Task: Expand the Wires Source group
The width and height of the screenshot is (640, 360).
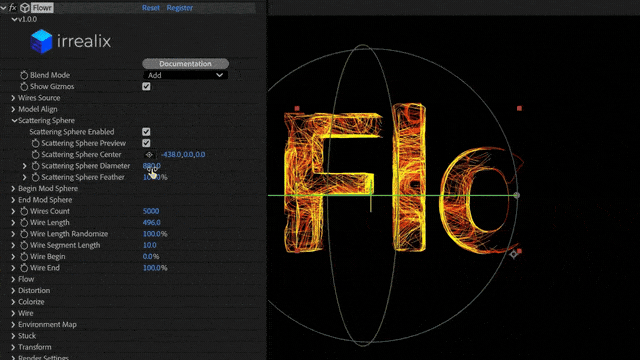Action: (x=13, y=98)
